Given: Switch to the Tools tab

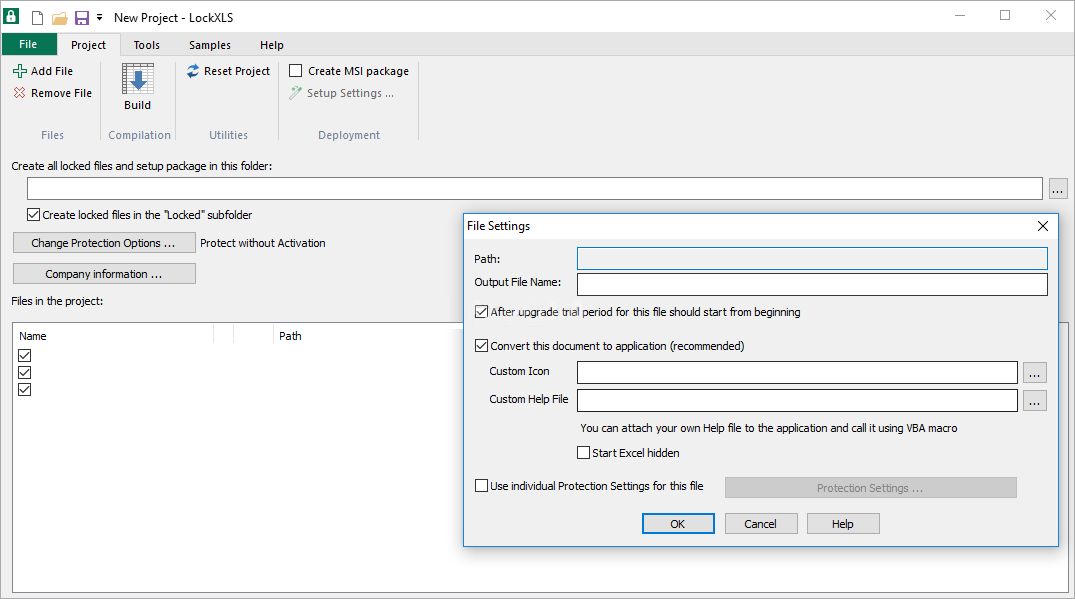Looking at the screenshot, I should pos(147,45).
